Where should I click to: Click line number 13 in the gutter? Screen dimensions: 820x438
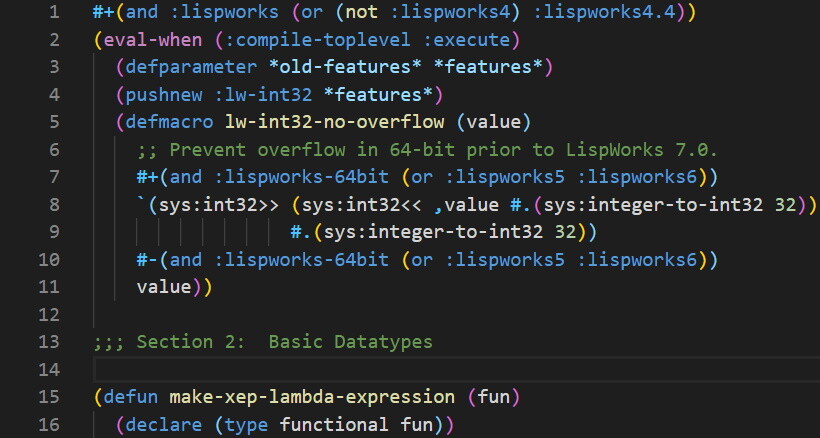click(48, 342)
